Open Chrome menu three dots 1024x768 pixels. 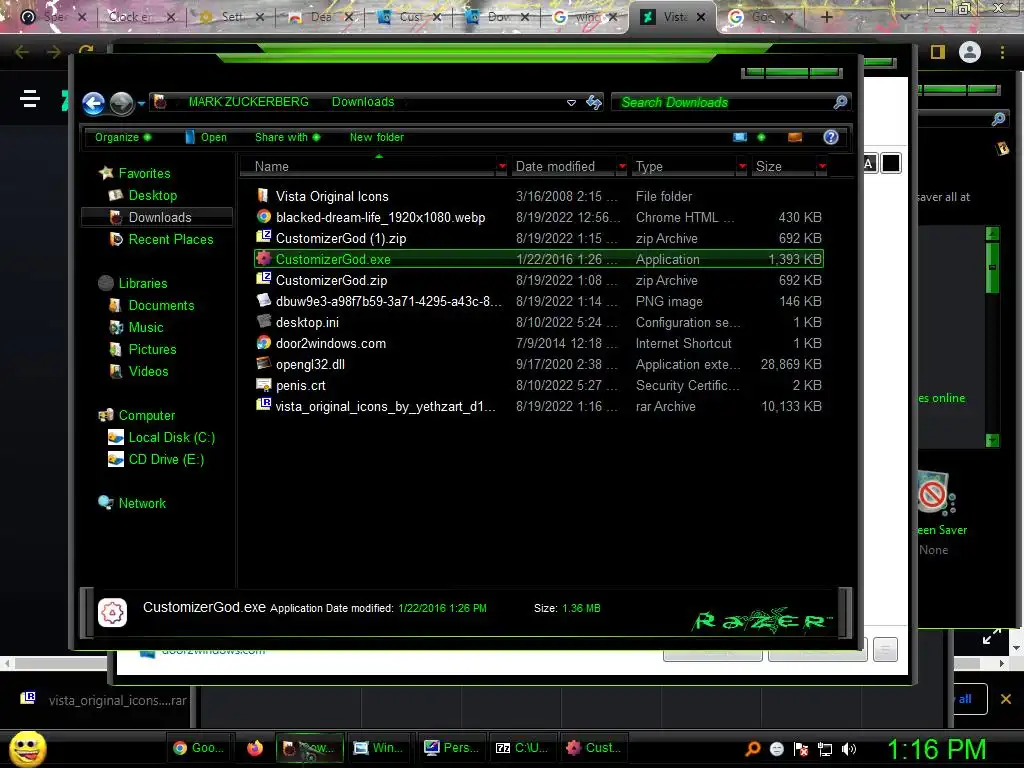click(x=1002, y=52)
